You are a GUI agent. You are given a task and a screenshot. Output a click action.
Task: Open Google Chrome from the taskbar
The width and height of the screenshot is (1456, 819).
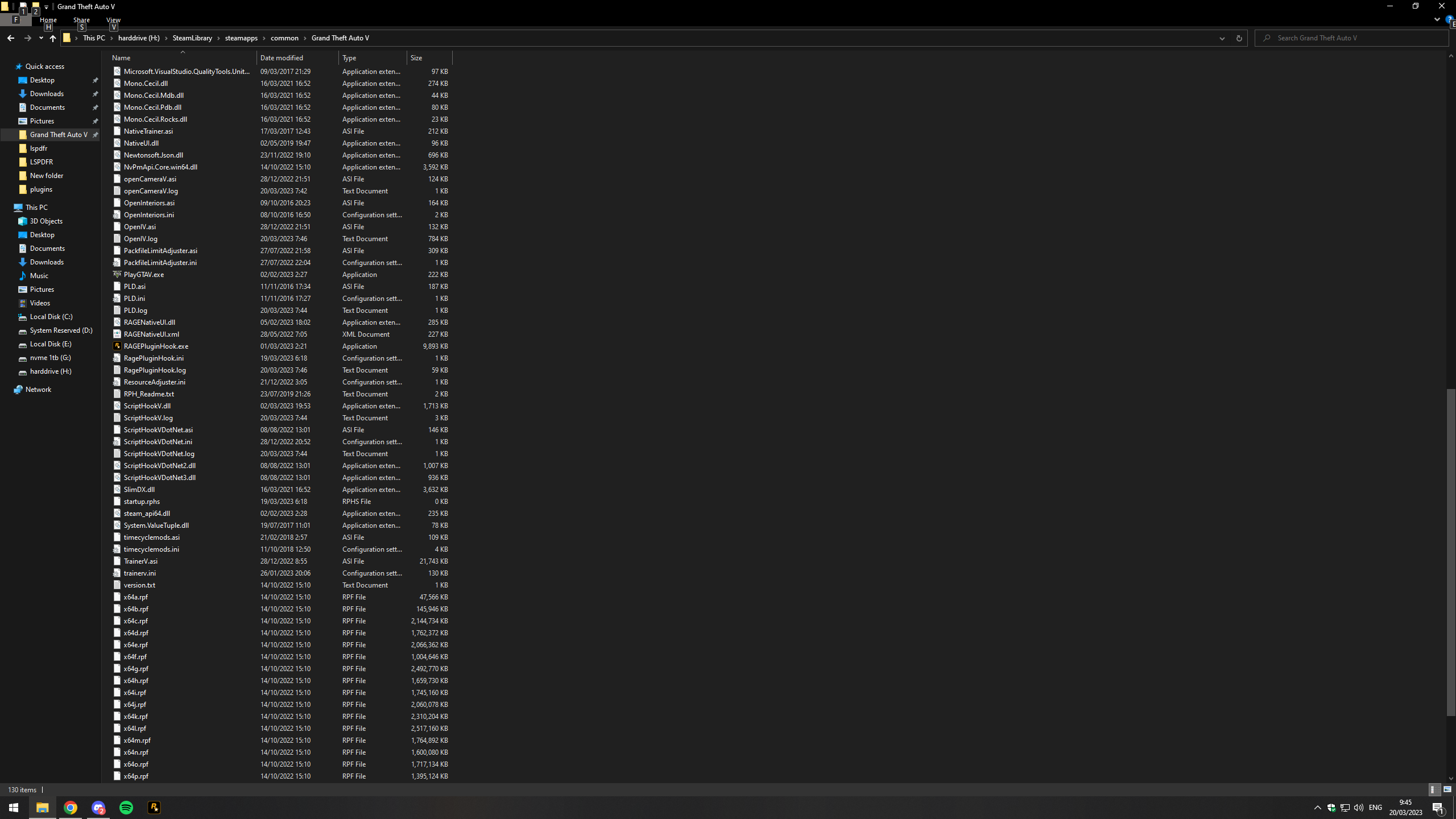tap(71, 808)
